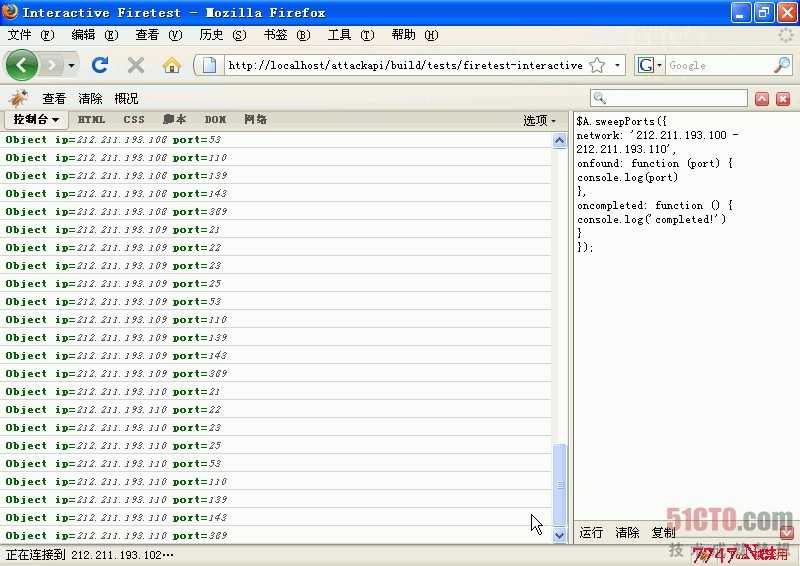800x566 pixels.
Task: Click log row ip 212.211.193.110 port=22
Action: tap(276, 409)
